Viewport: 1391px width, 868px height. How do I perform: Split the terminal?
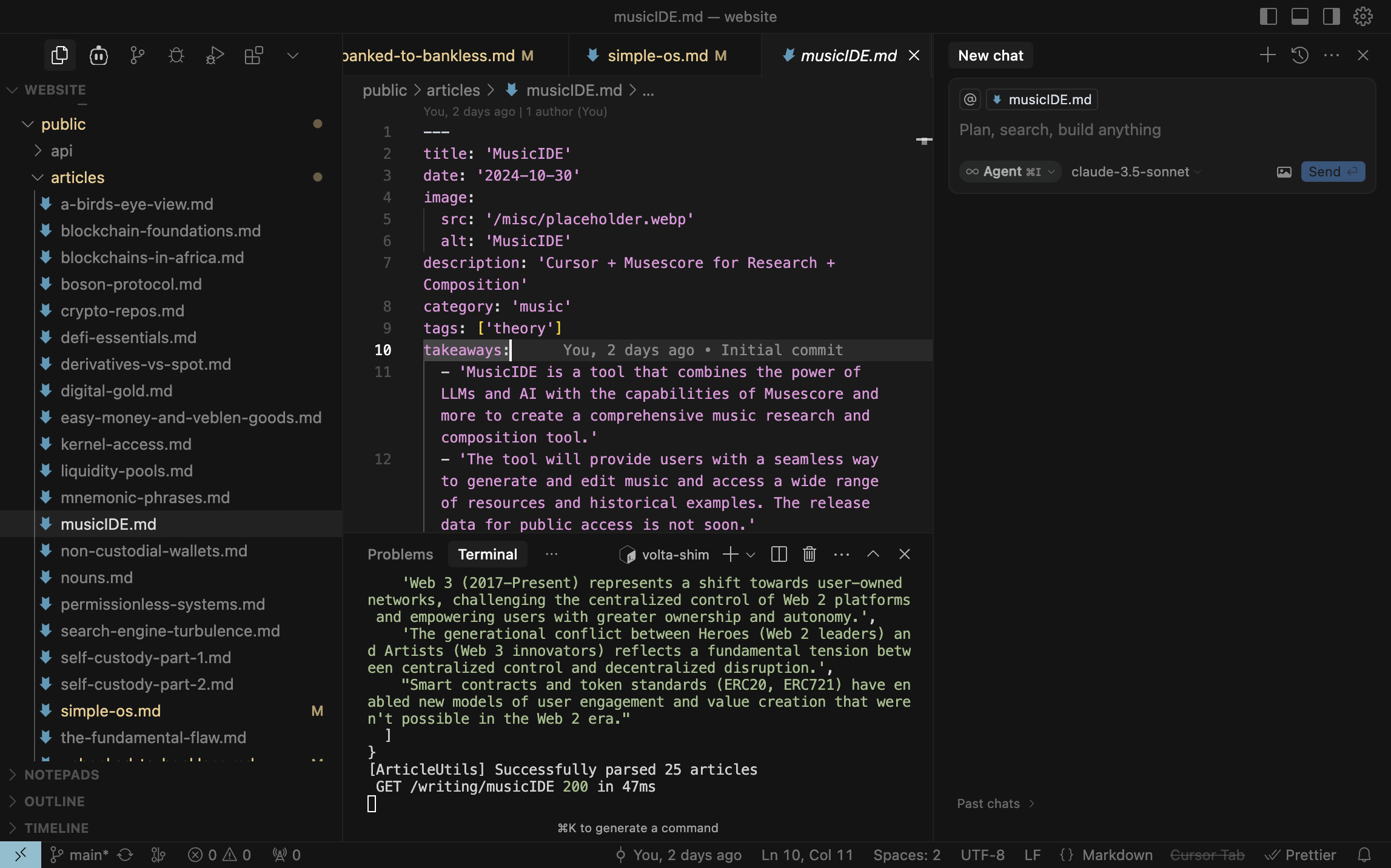779,554
